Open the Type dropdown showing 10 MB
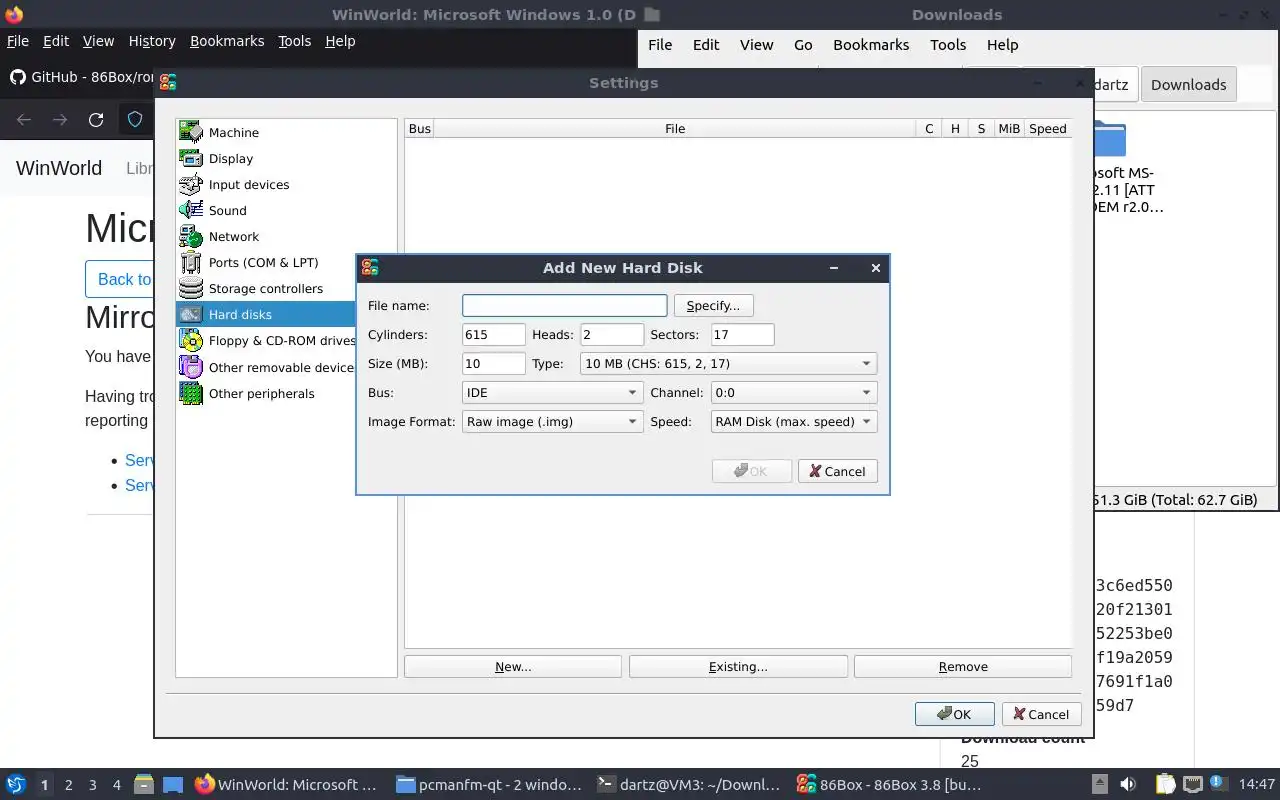Image resolution: width=1280 pixels, height=800 pixels. [x=728, y=364]
